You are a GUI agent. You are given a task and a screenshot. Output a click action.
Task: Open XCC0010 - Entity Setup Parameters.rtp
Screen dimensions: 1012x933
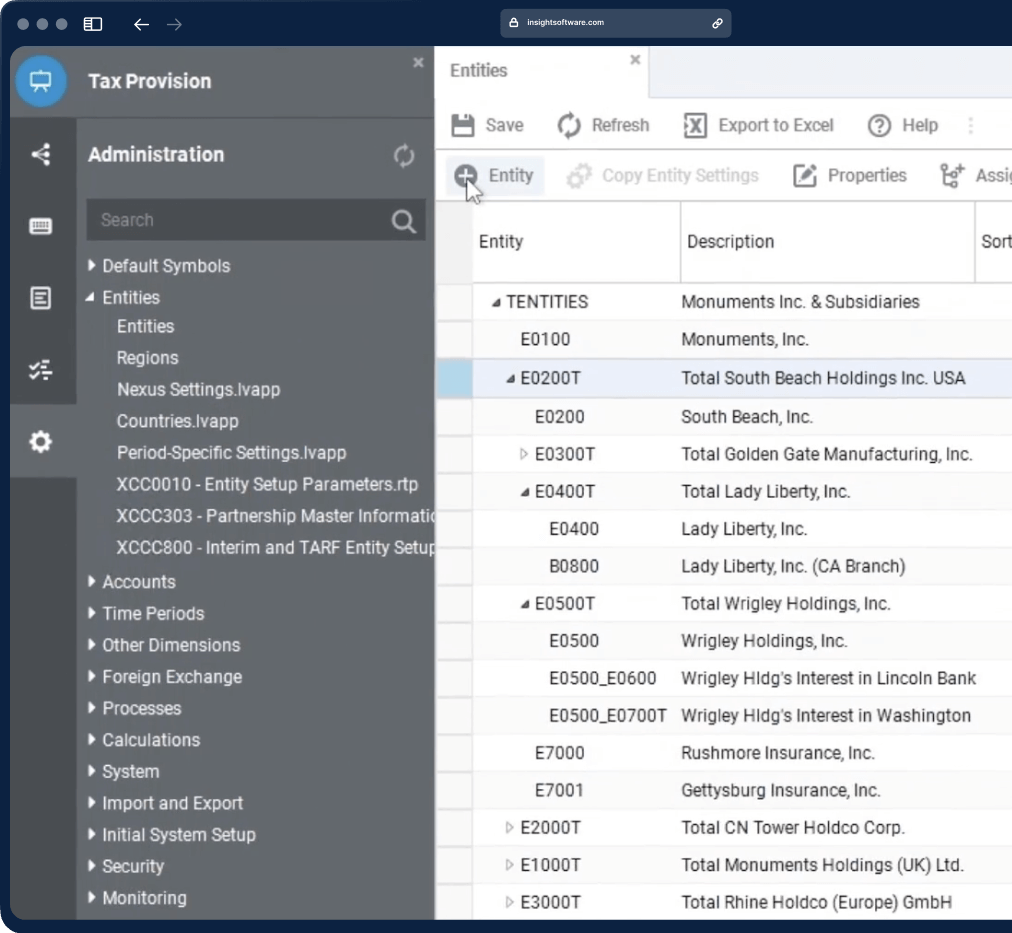[x=267, y=485]
